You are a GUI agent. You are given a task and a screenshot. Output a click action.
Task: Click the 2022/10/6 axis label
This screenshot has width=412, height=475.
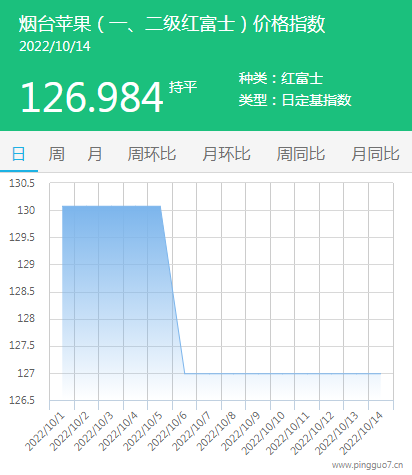(x=168, y=431)
